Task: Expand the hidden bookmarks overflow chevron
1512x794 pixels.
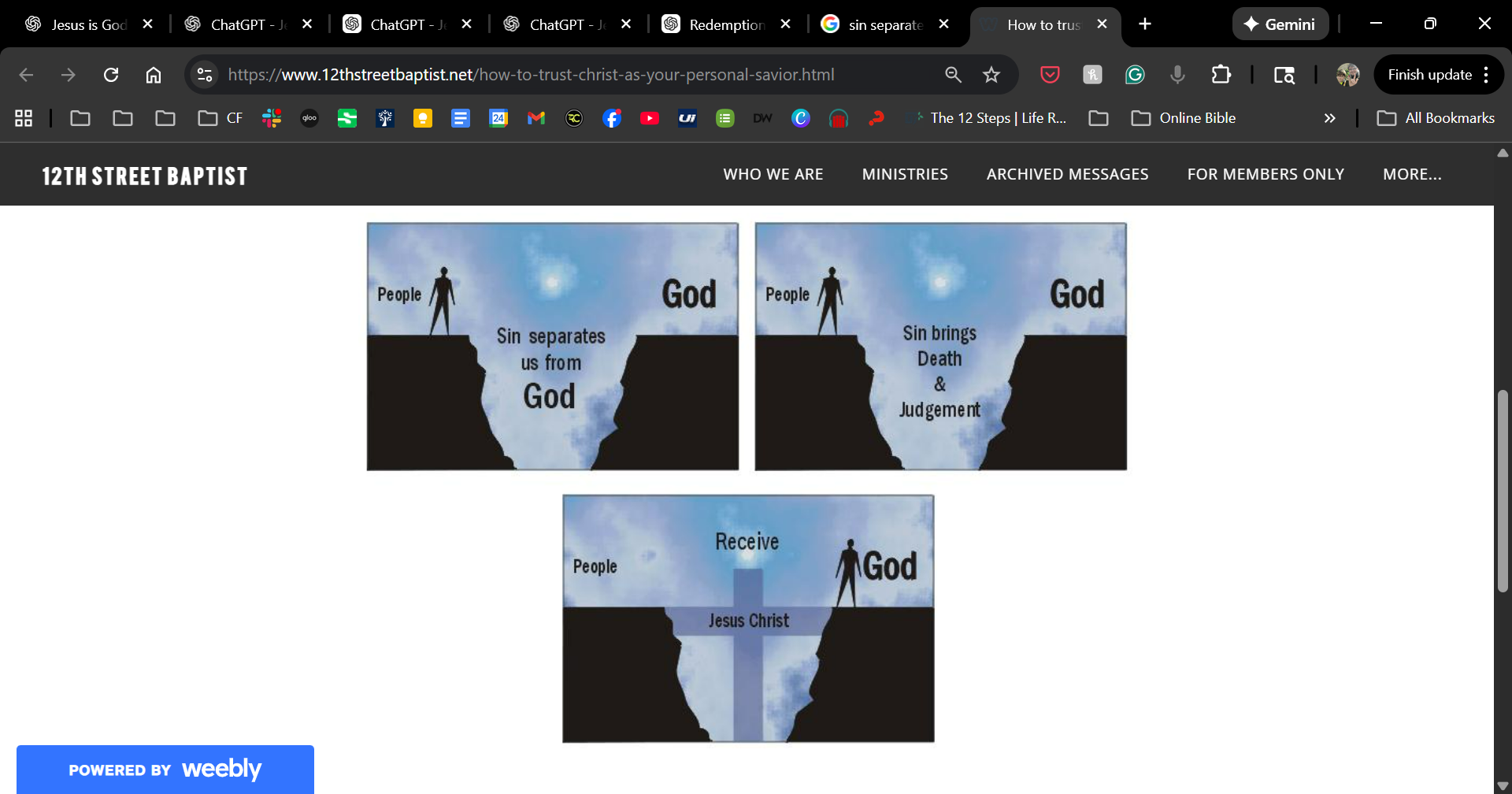Action: point(1329,118)
